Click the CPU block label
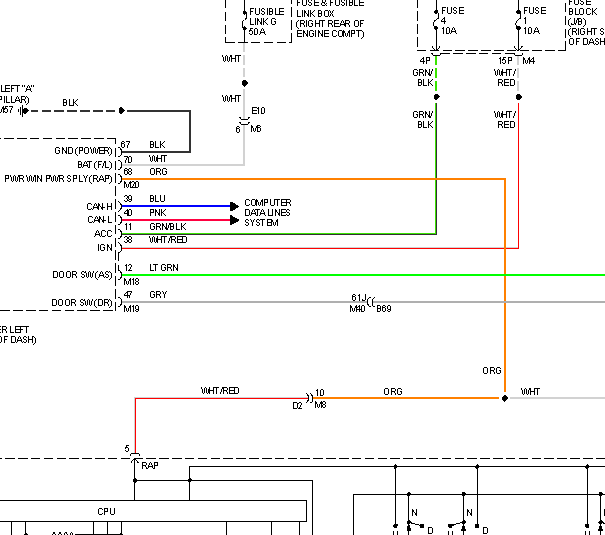The image size is (605, 535). pos(106,511)
